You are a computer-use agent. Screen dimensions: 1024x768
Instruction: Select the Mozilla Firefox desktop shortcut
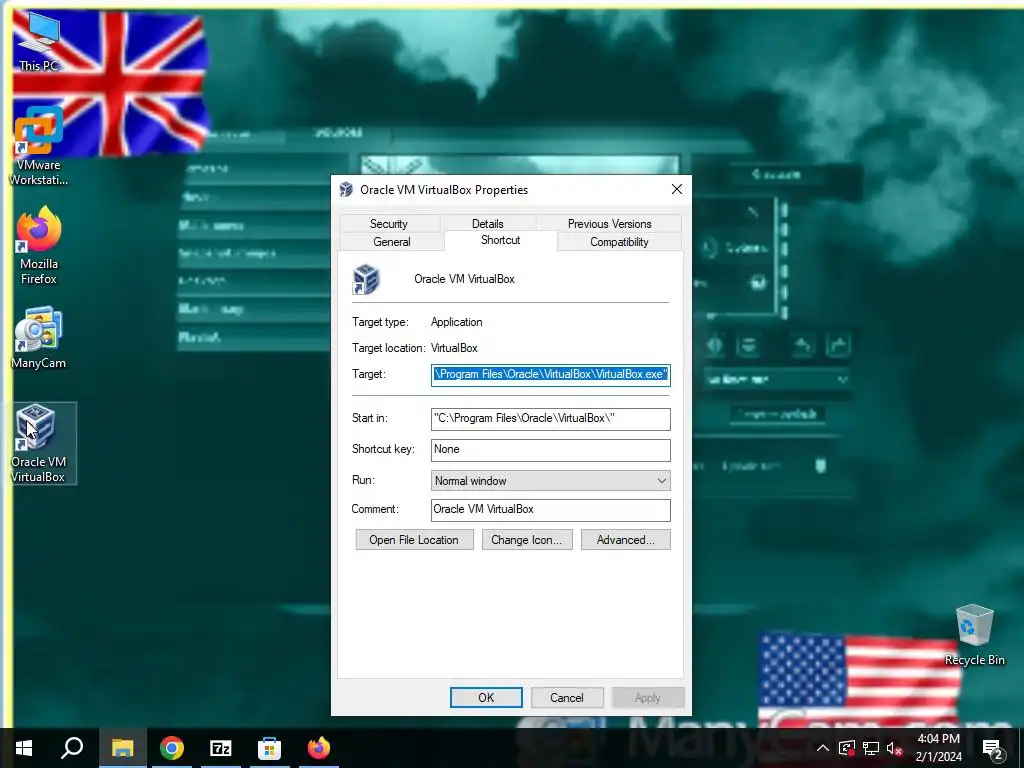[x=39, y=246]
